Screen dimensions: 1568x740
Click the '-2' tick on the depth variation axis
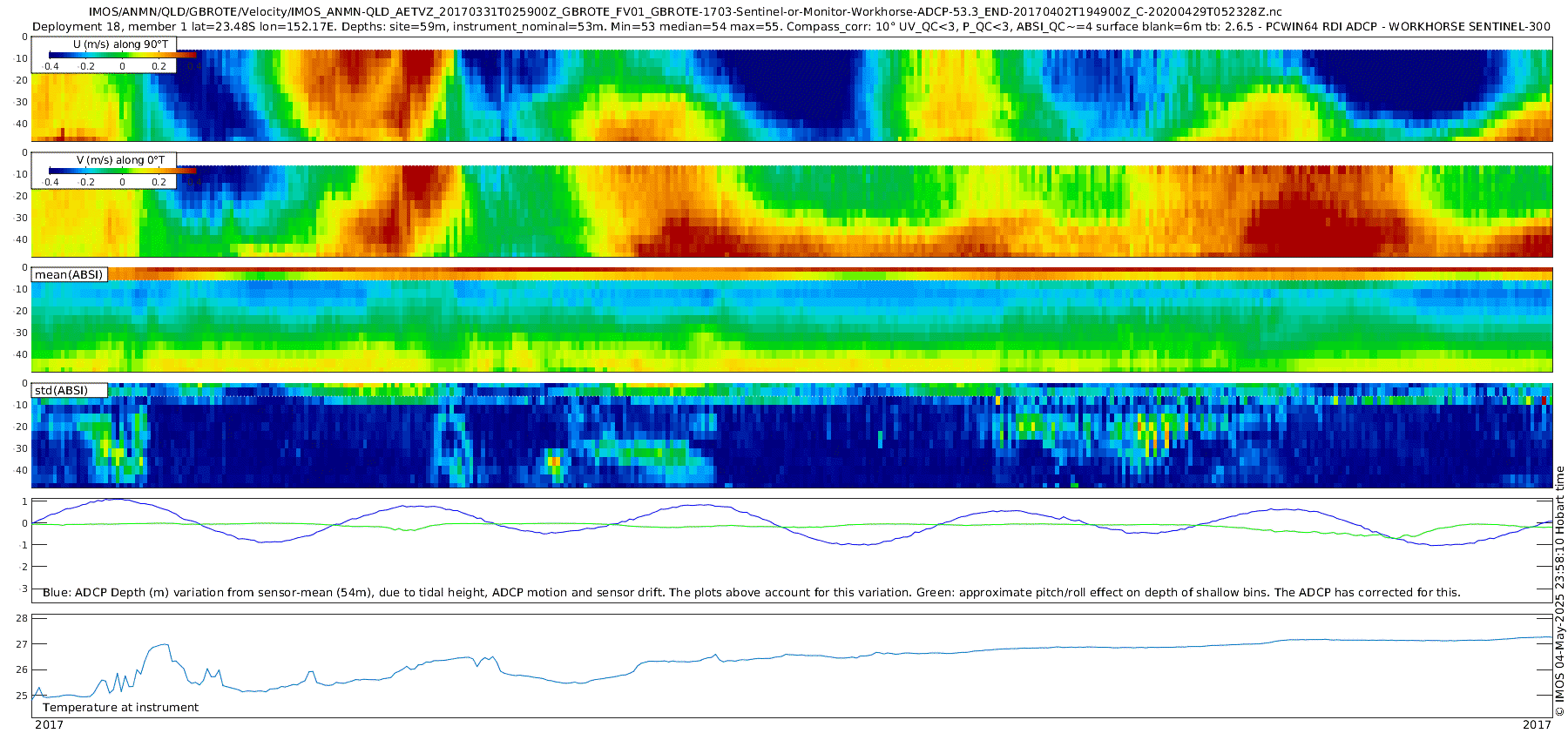24,568
